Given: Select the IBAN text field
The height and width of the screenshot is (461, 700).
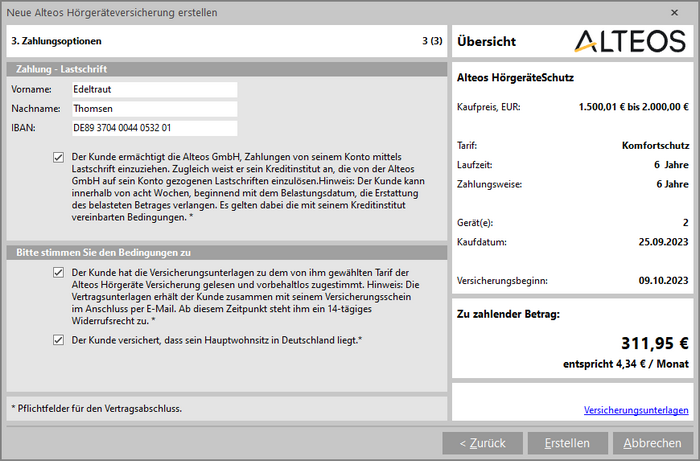Looking at the screenshot, I should pyautogui.click(x=153, y=128).
